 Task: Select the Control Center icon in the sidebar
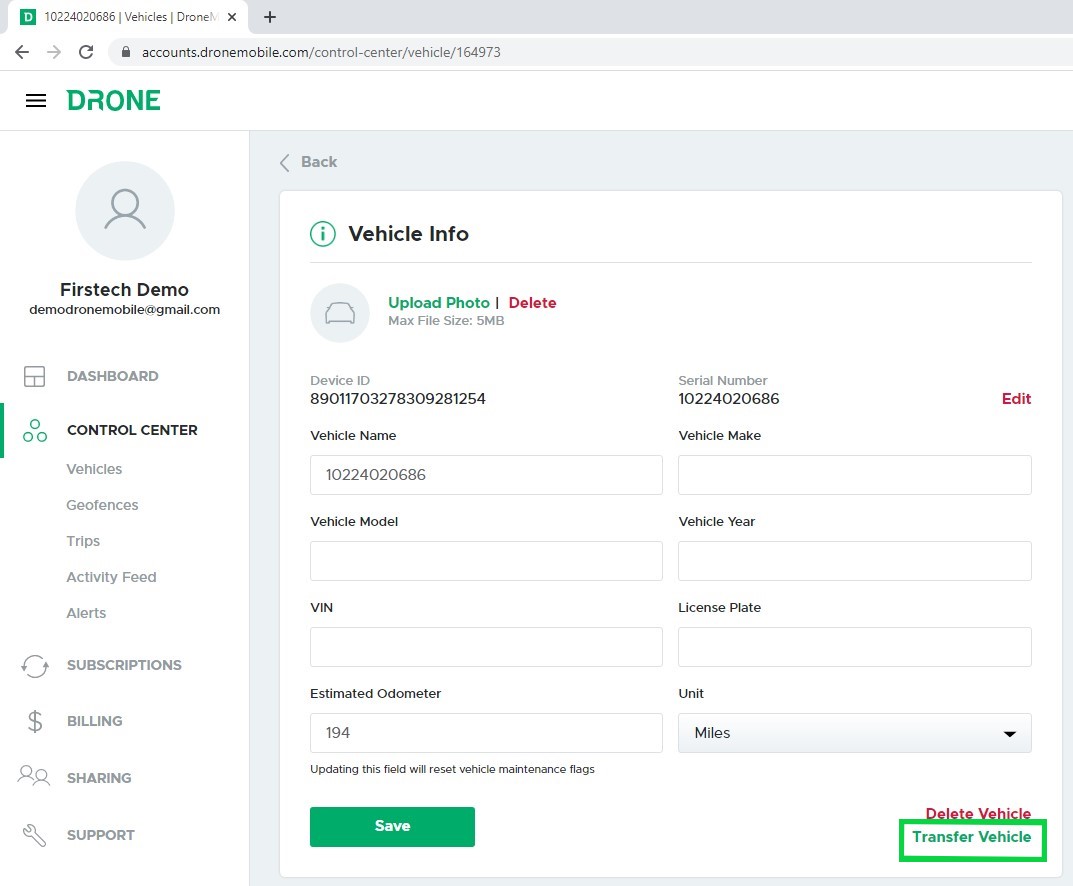click(34, 430)
